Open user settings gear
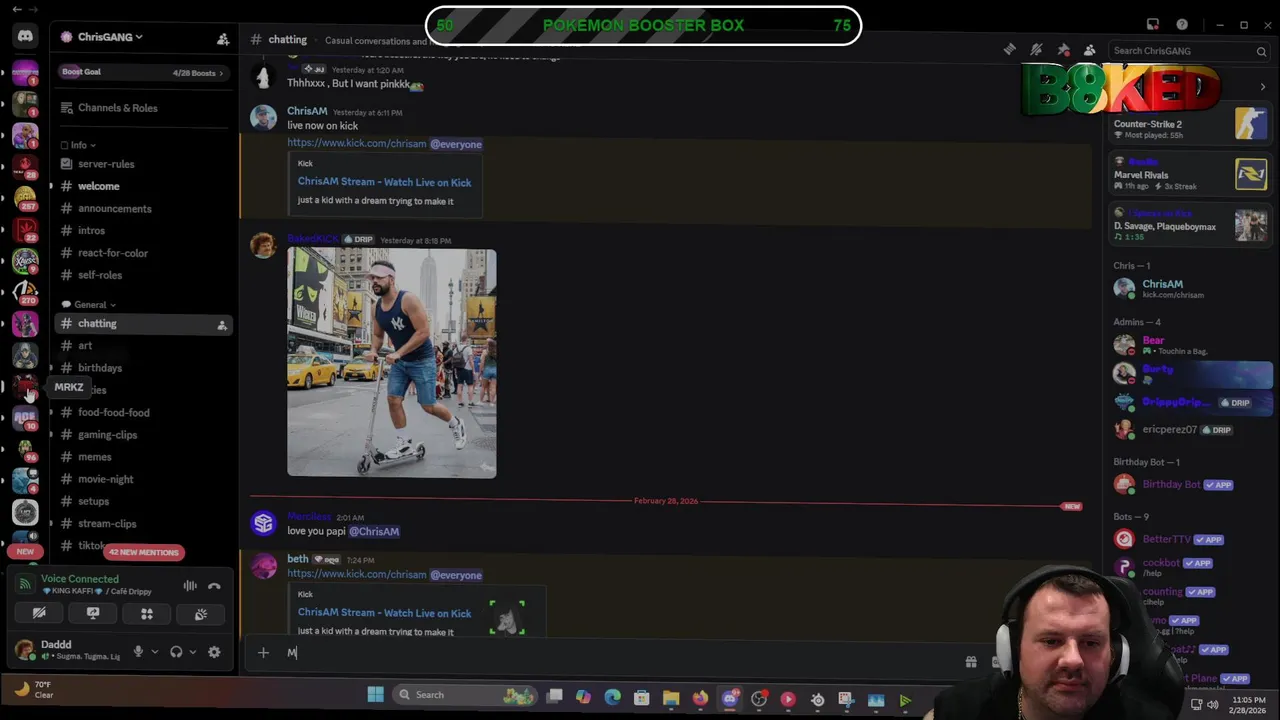The width and height of the screenshot is (1280, 720). point(214,652)
